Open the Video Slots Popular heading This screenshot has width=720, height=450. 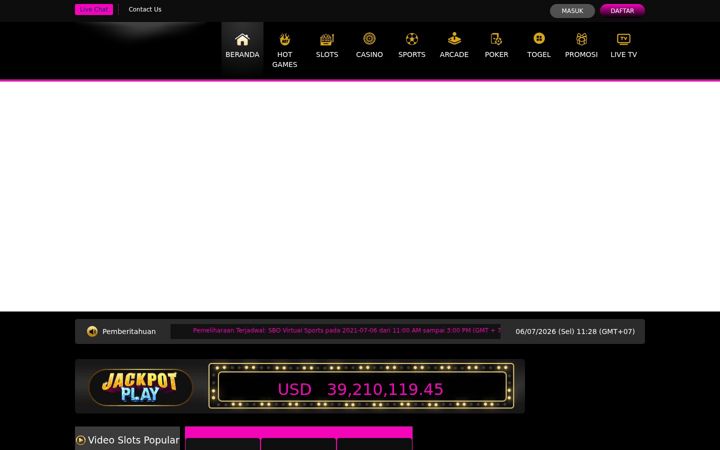click(134, 440)
